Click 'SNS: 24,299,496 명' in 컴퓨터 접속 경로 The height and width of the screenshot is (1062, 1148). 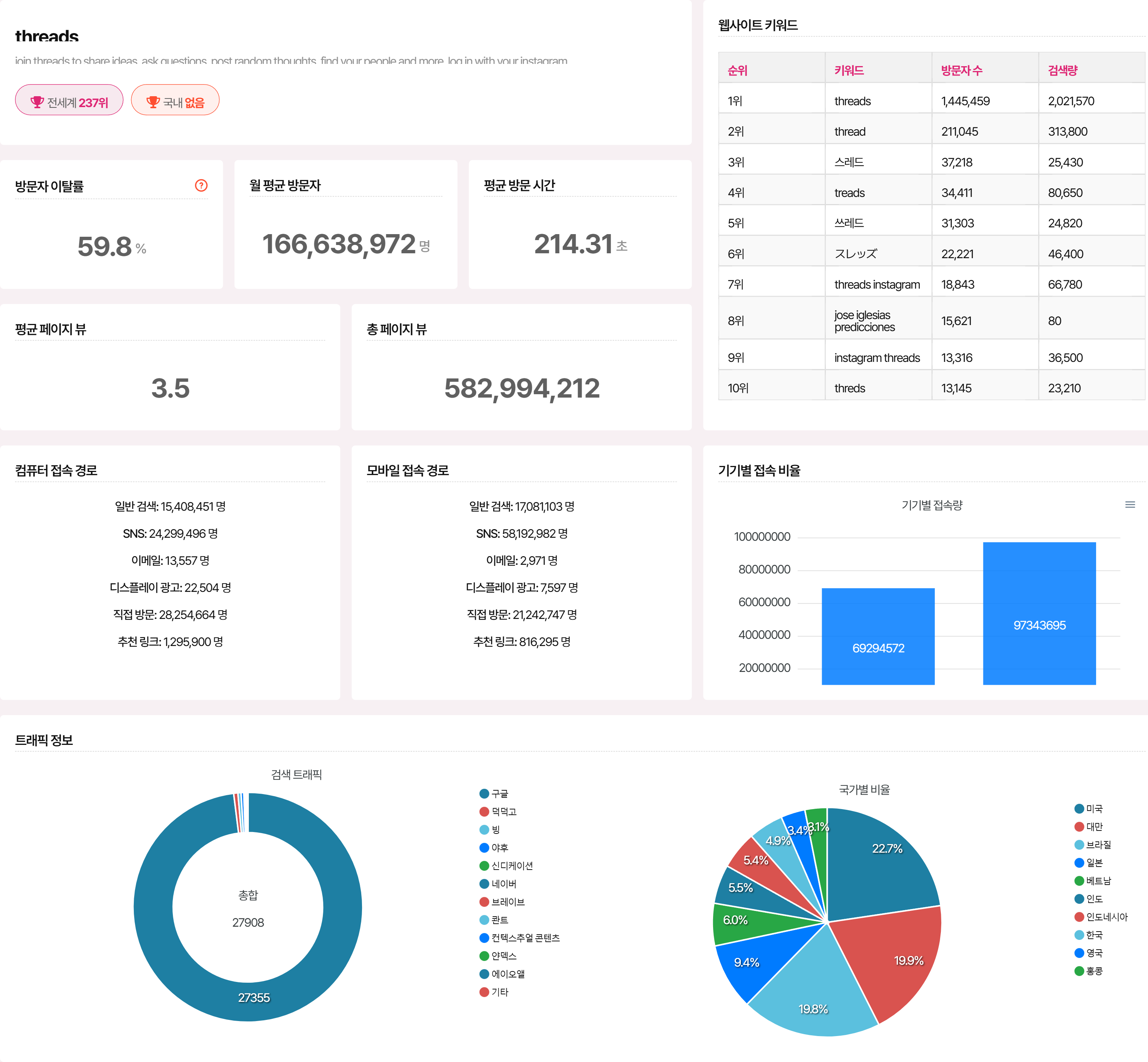170,533
